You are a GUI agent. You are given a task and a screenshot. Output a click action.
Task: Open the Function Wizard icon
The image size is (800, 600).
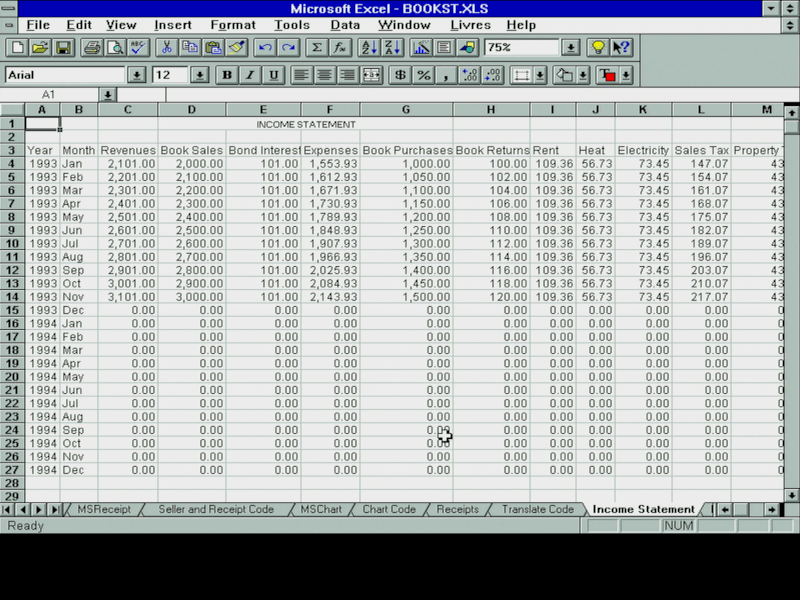tap(341, 47)
